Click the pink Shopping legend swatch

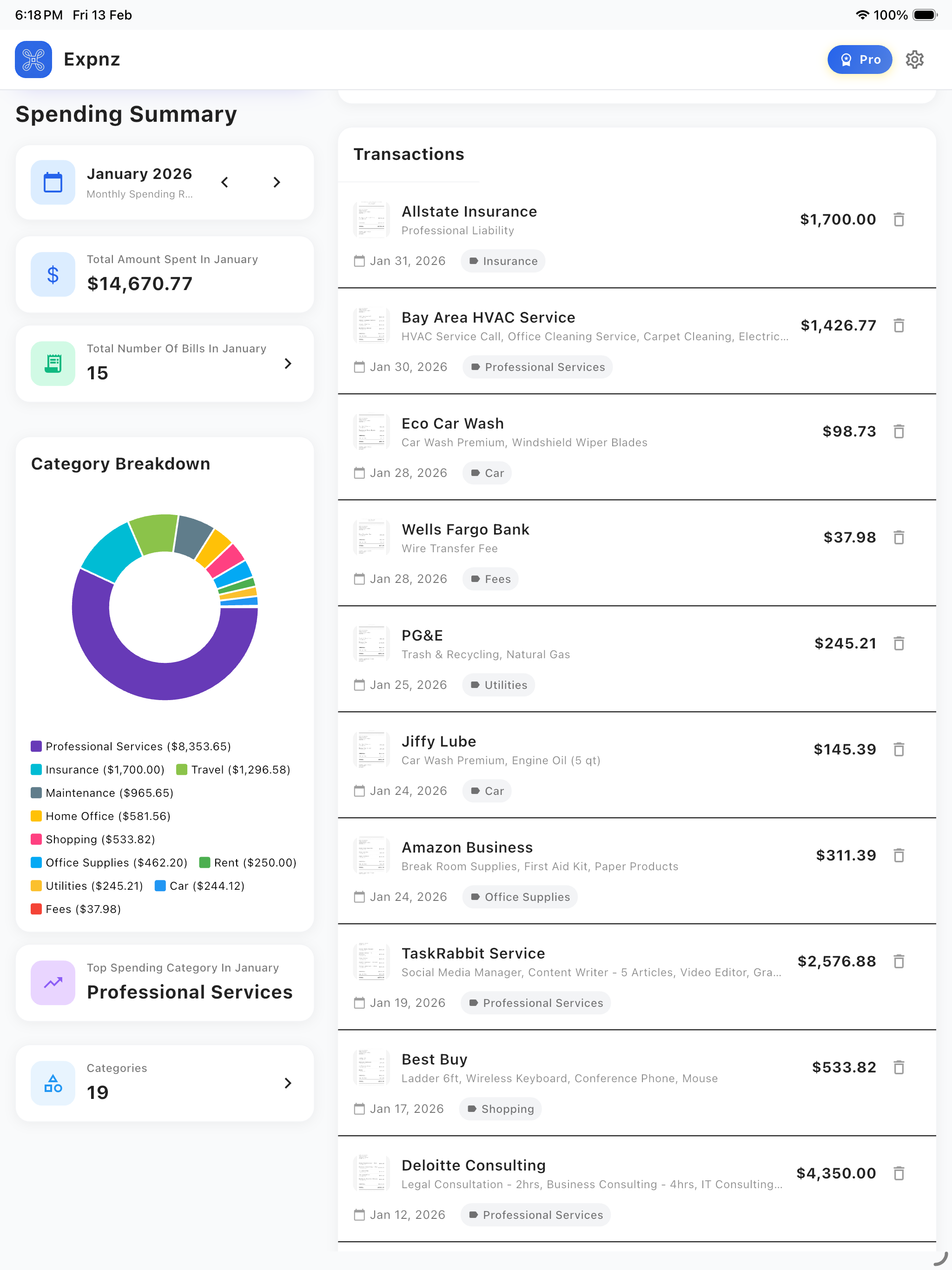[x=36, y=840]
